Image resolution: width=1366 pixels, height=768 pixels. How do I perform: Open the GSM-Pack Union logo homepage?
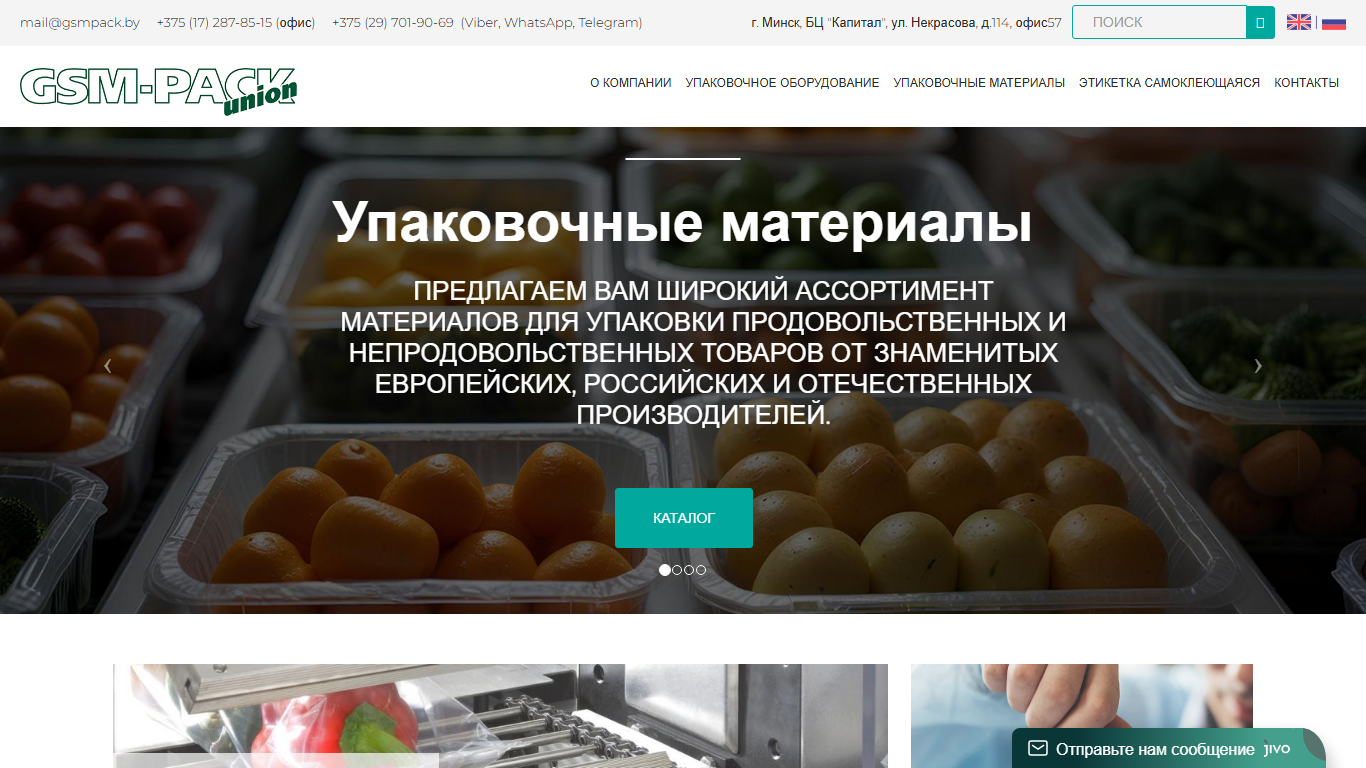coord(159,91)
